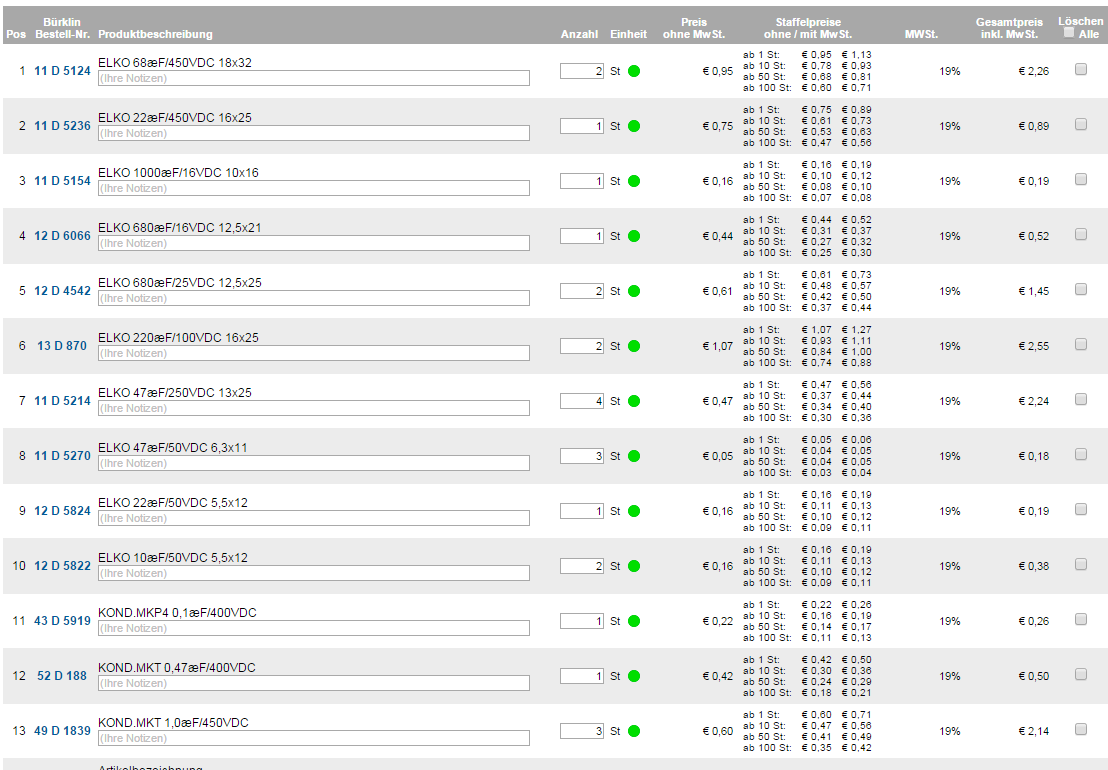
Task: Tick delete checkbox for ELKO 22æF/450VDC row
Action: (1080, 124)
